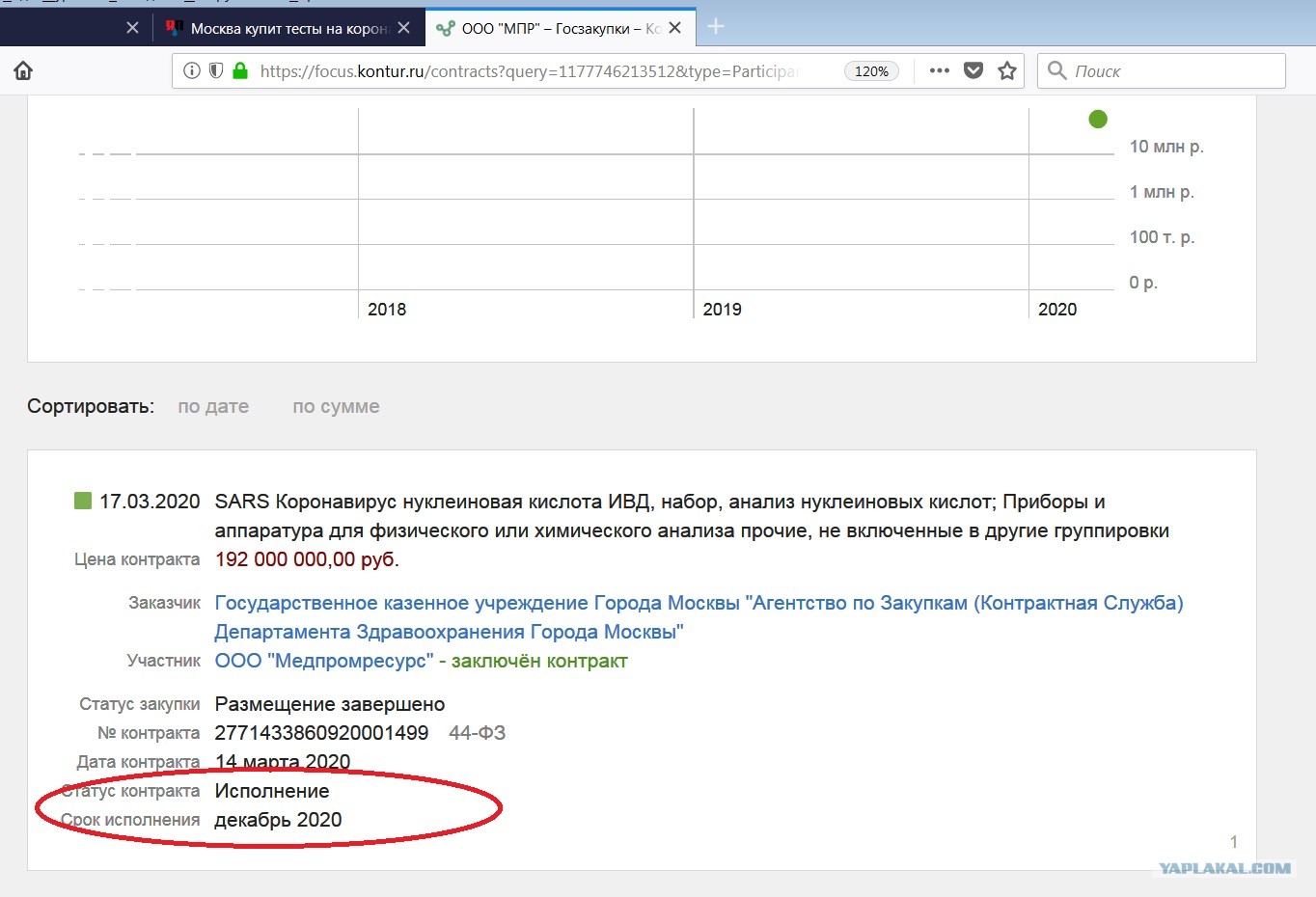Click the 10 млн р. axis label
The width and height of the screenshot is (1316, 897).
pyautogui.click(x=1166, y=147)
